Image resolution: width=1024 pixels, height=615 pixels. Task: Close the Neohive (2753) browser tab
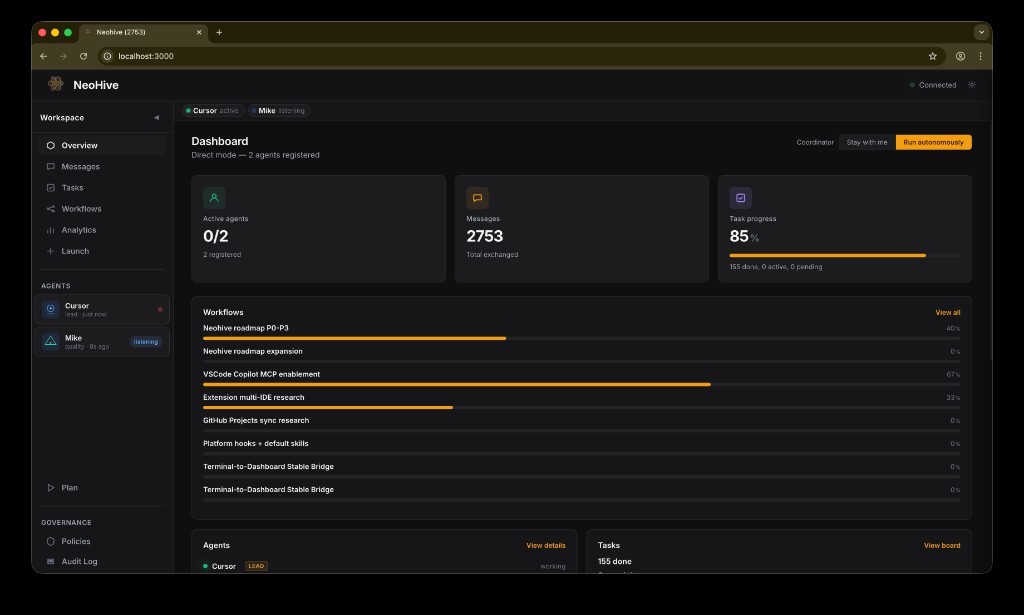point(199,32)
